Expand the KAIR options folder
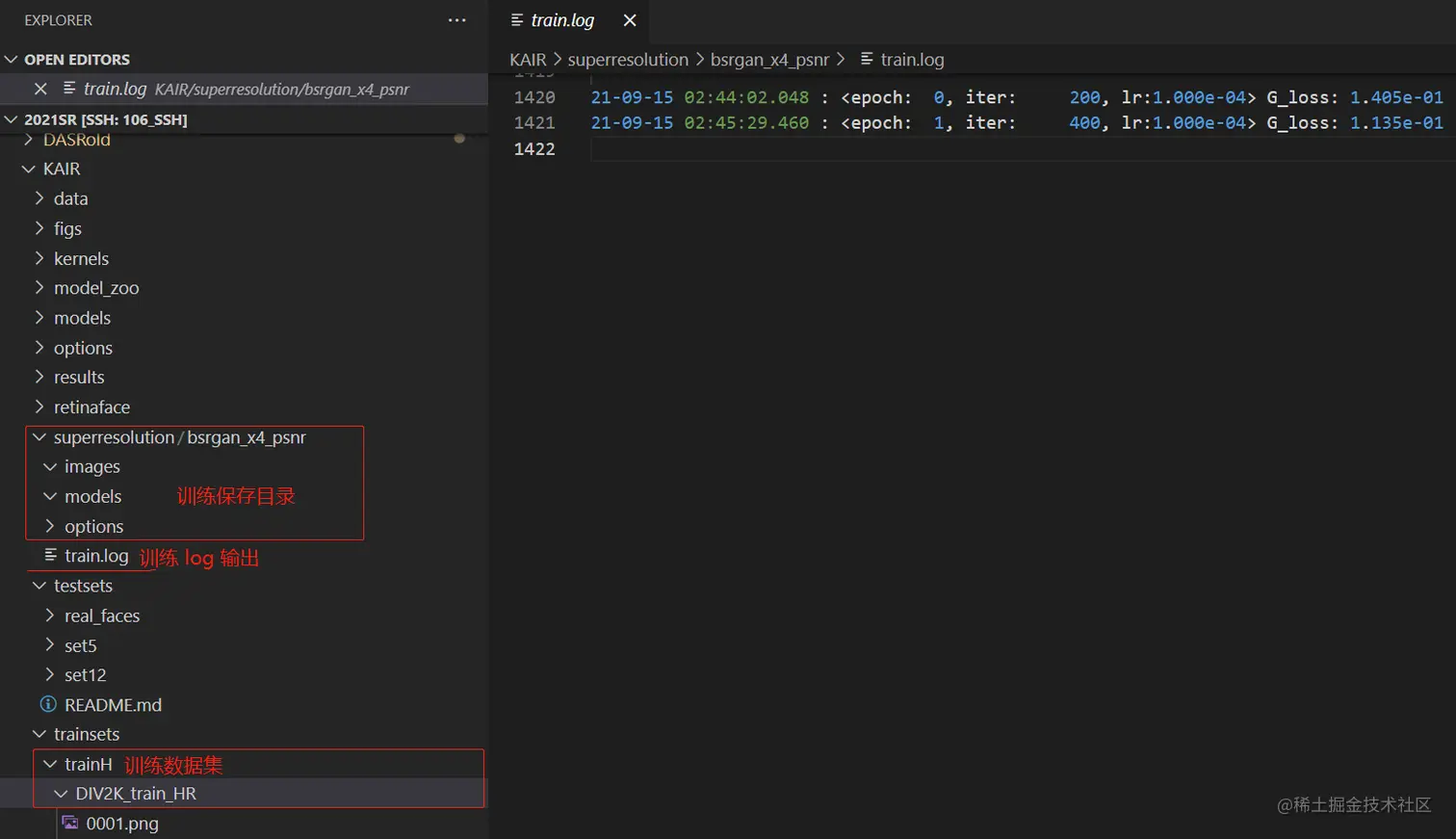This screenshot has height=839, width=1456. 39,347
